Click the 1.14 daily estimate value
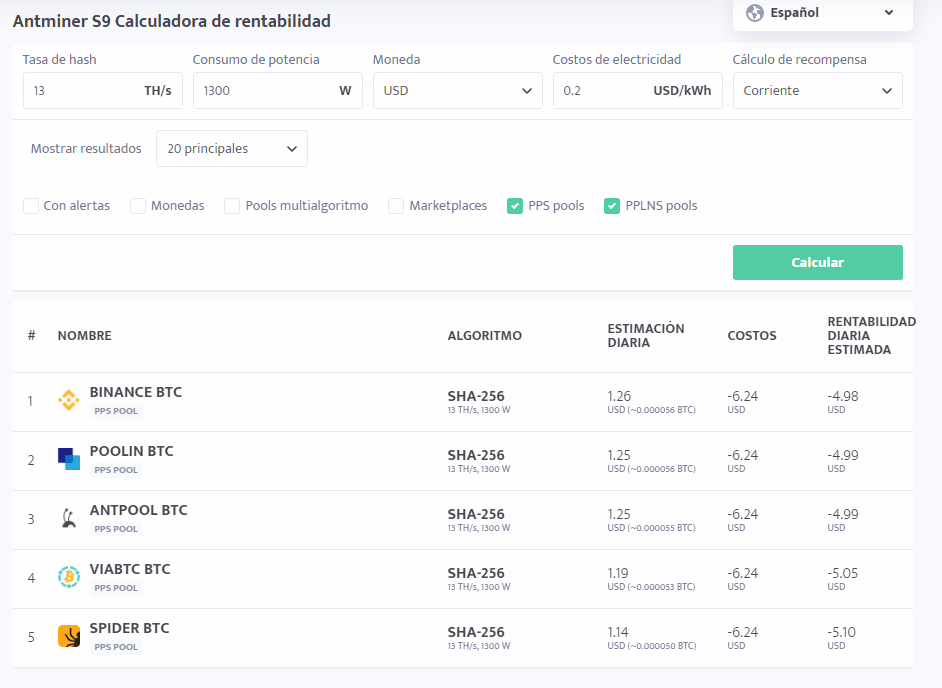 pyautogui.click(x=618, y=632)
